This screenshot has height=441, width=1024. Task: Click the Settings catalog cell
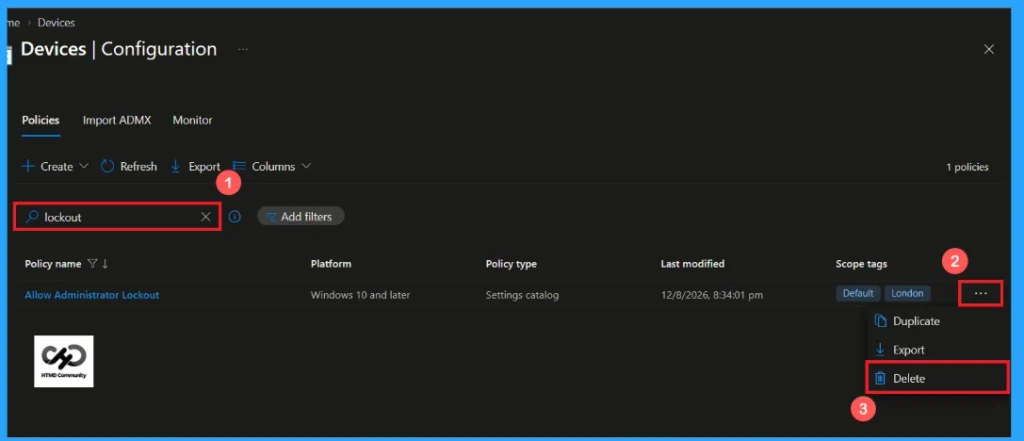point(522,295)
